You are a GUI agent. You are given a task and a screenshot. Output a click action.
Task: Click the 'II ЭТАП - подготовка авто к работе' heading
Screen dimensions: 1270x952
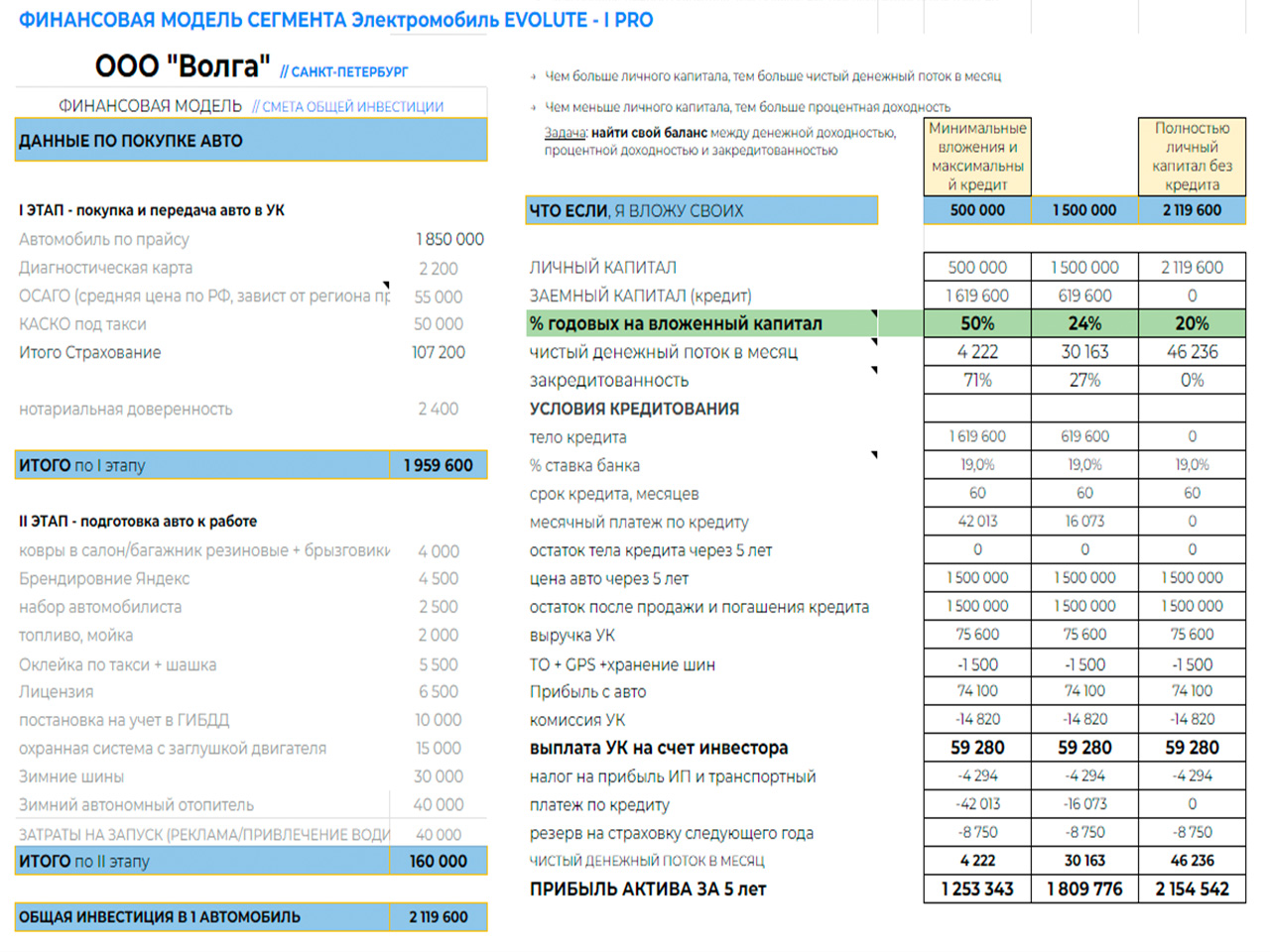pos(138,522)
